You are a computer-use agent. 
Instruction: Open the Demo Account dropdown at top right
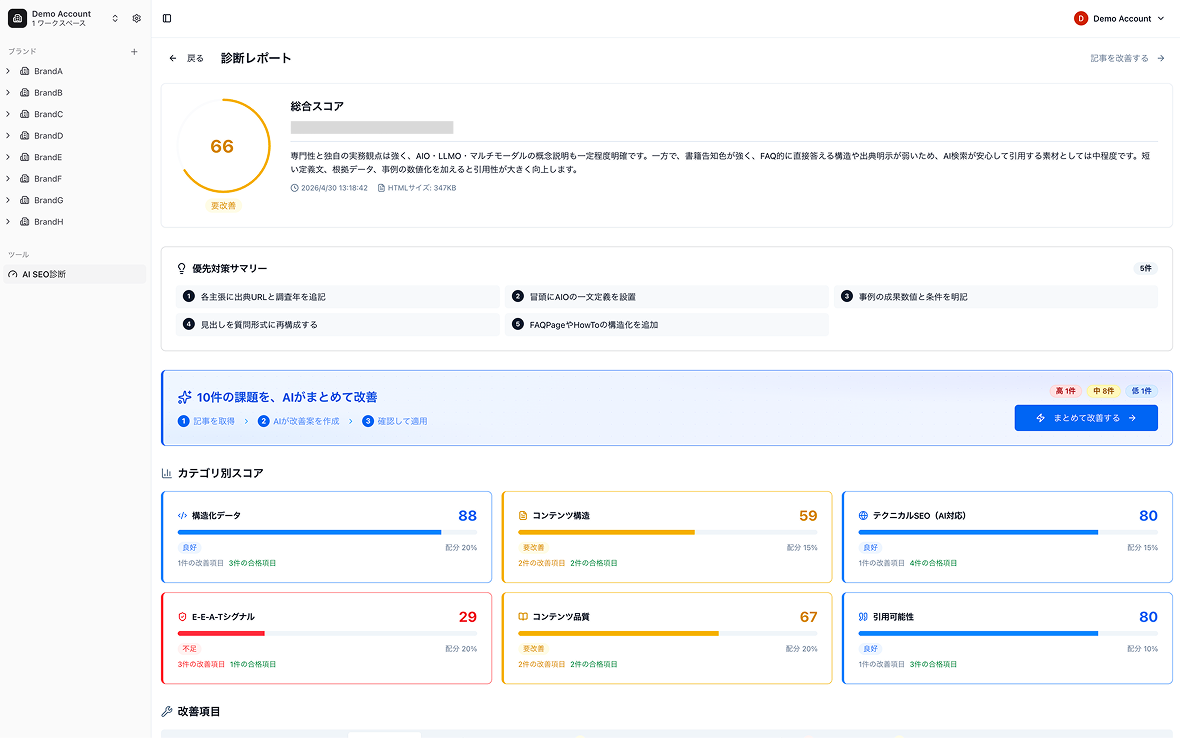point(1119,18)
